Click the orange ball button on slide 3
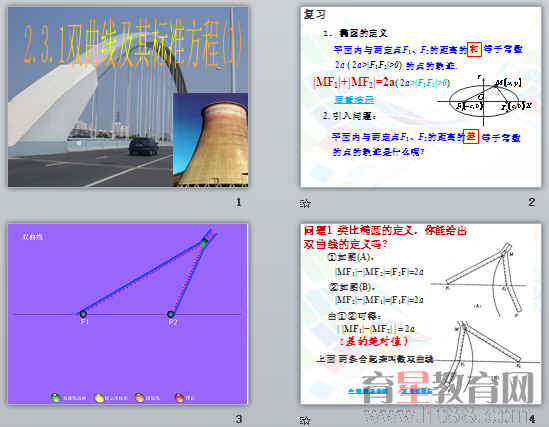This screenshot has width=549, height=427. click(140, 398)
